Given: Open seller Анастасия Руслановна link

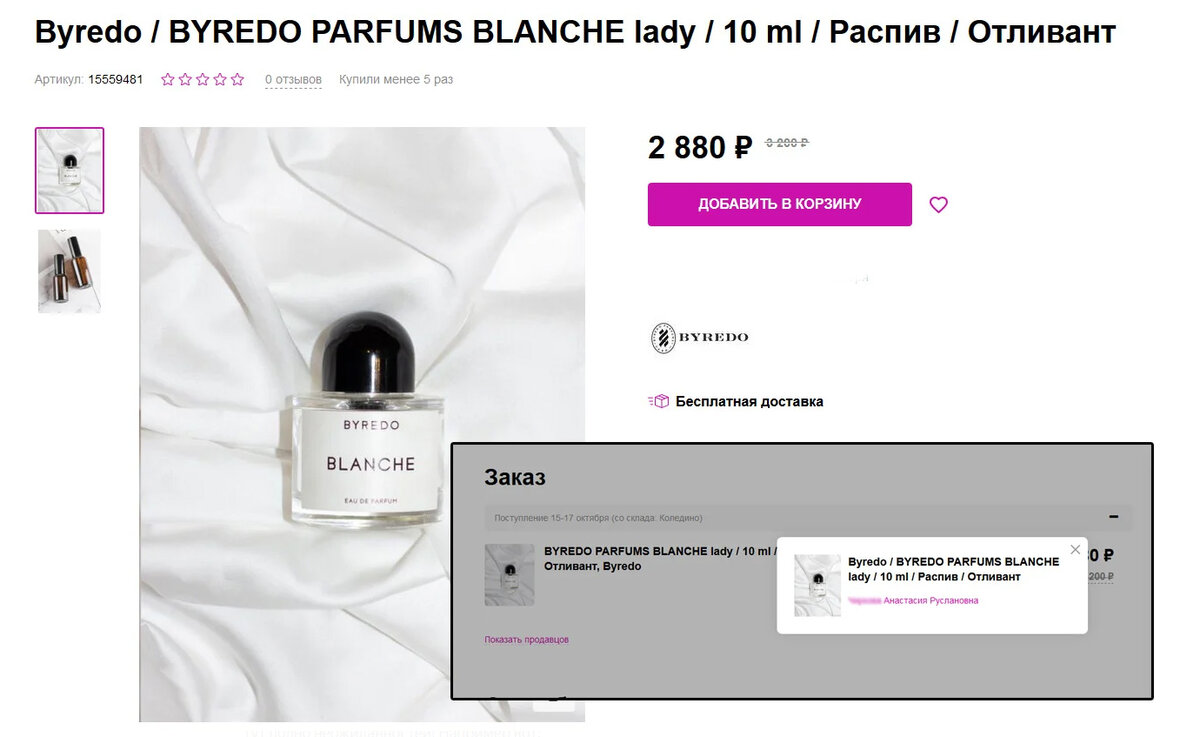Looking at the screenshot, I should tap(913, 601).
